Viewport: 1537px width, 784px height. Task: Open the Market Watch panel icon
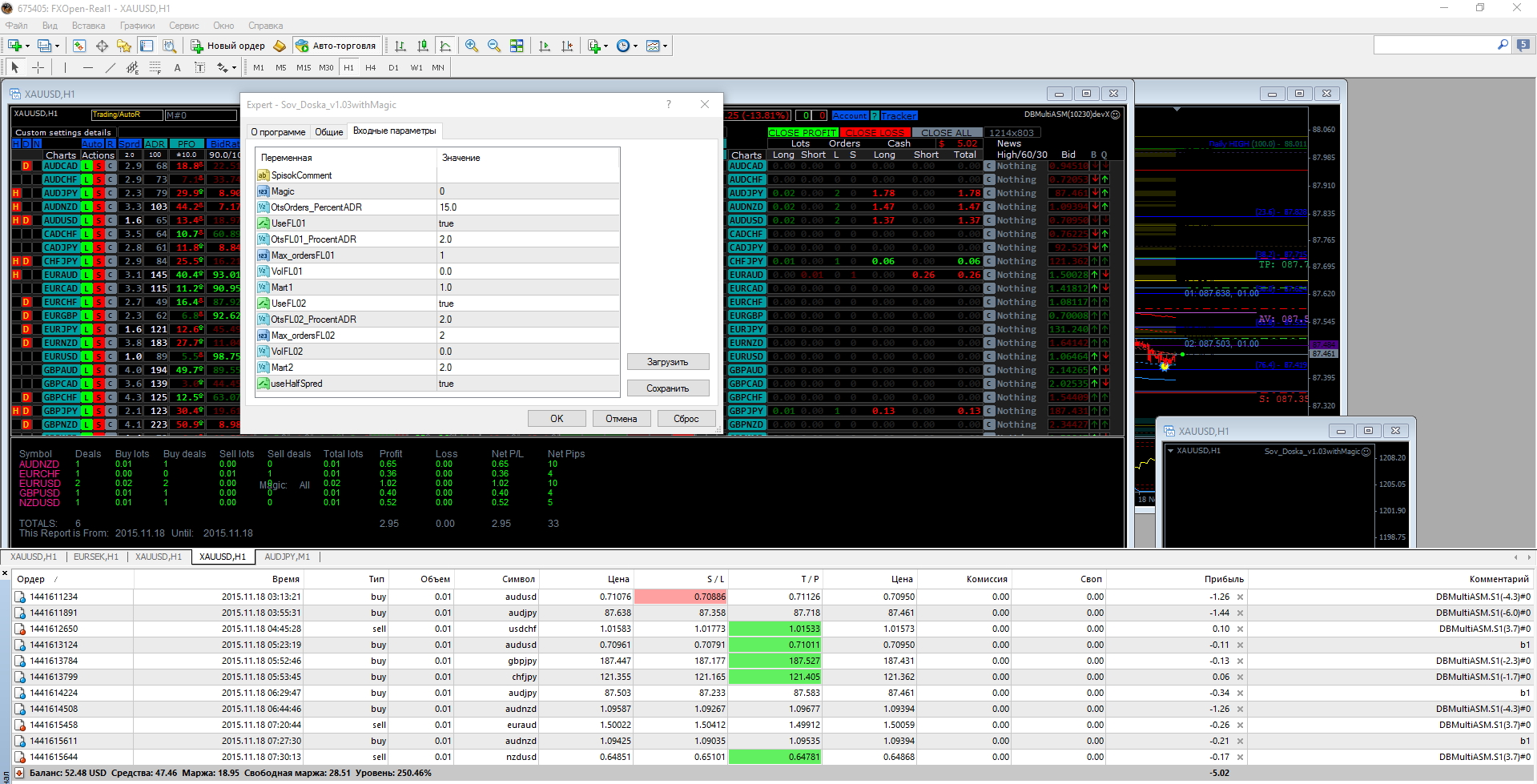[79, 46]
